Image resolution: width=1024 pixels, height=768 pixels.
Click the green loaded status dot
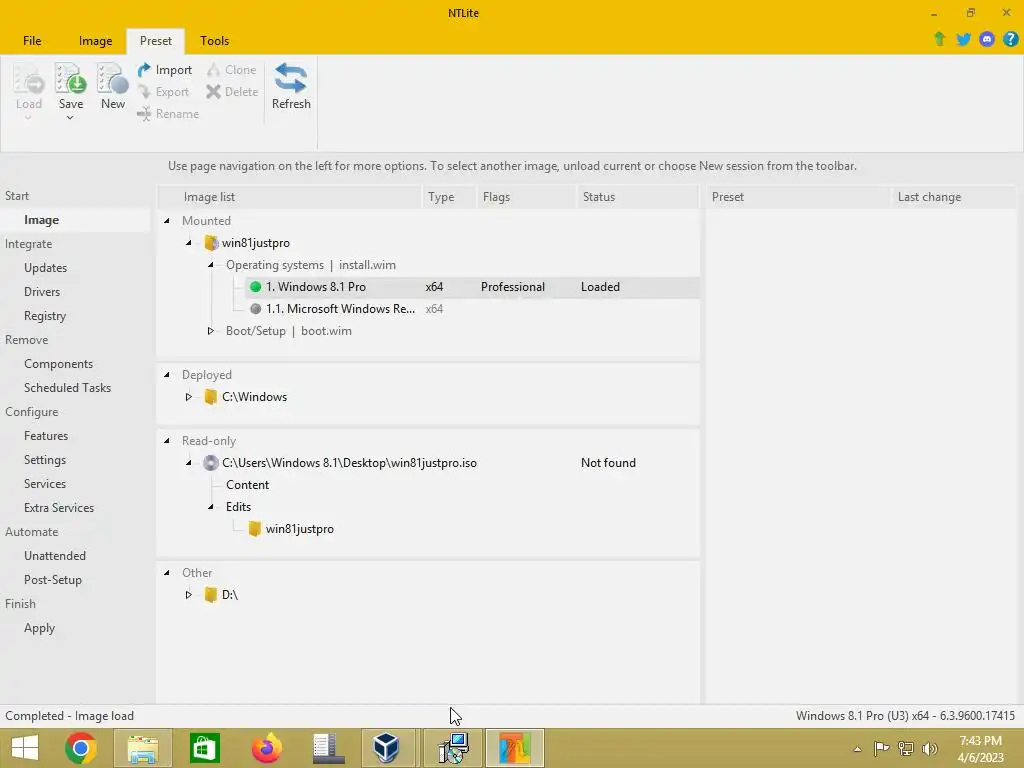coord(255,287)
